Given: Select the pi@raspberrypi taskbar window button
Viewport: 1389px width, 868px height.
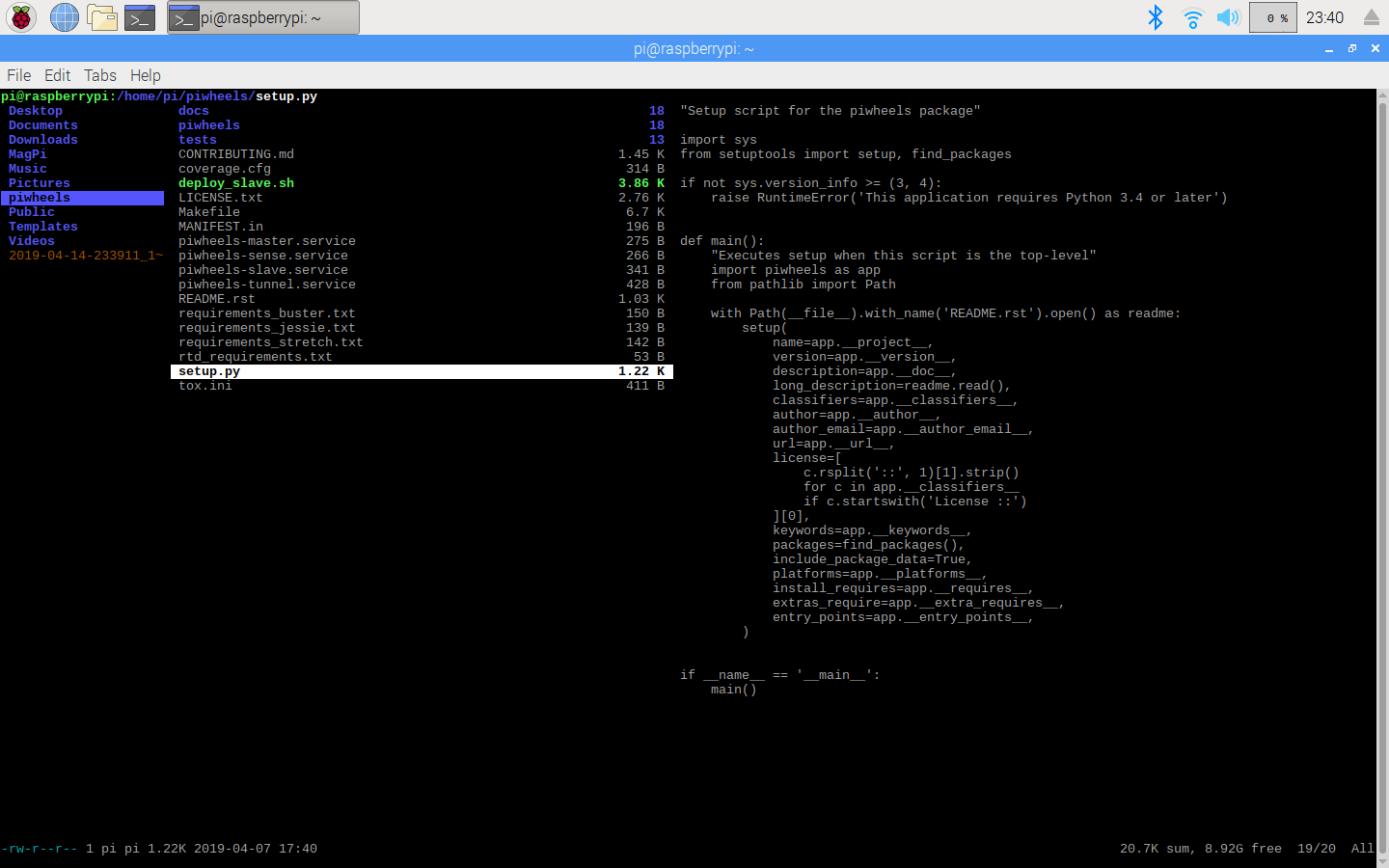Looking at the screenshot, I should click(x=263, y=17).
